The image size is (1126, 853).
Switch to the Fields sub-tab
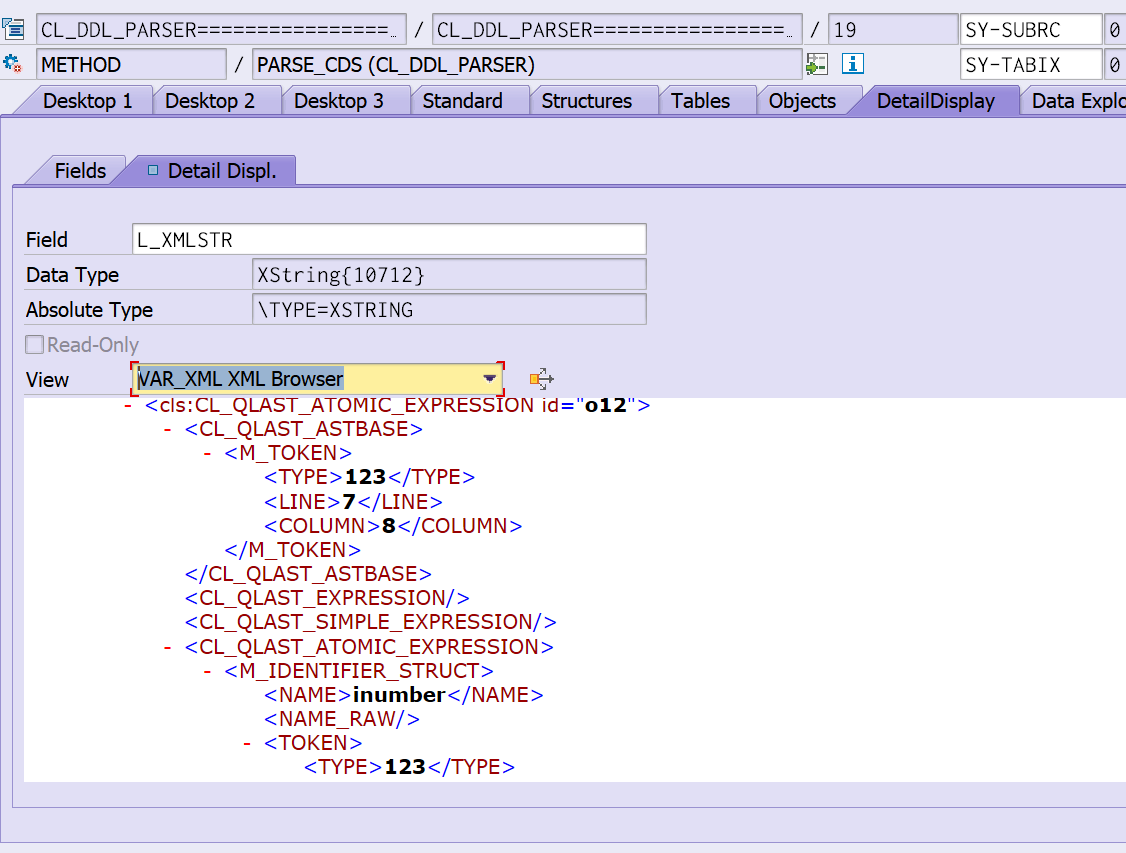pyautogui.click(x=80, y=171)
